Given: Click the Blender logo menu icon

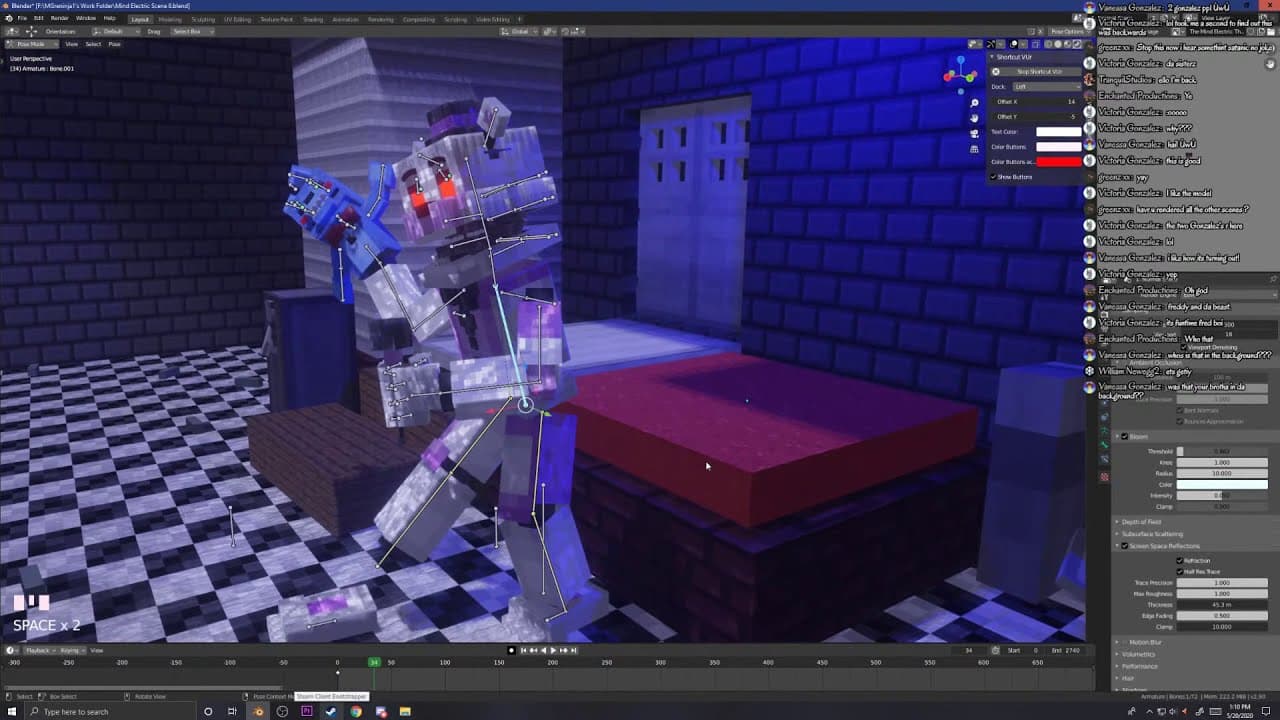Looking at the screenshot, I should click(x=9, y=18).
